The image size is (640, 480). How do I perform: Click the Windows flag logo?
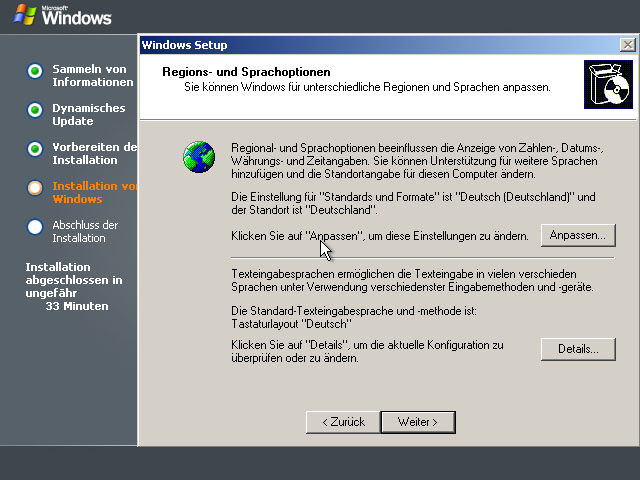click(x=24, y=14)
